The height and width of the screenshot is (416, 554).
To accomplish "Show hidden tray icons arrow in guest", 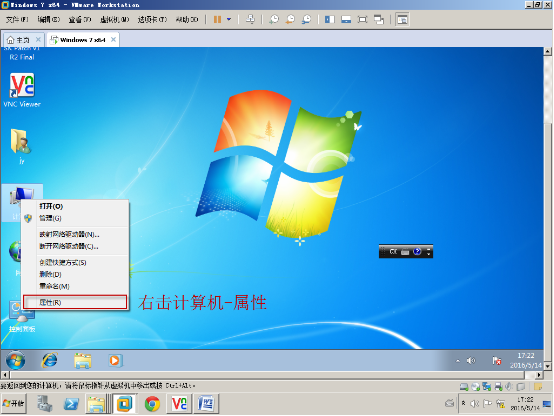I will 458,361.
